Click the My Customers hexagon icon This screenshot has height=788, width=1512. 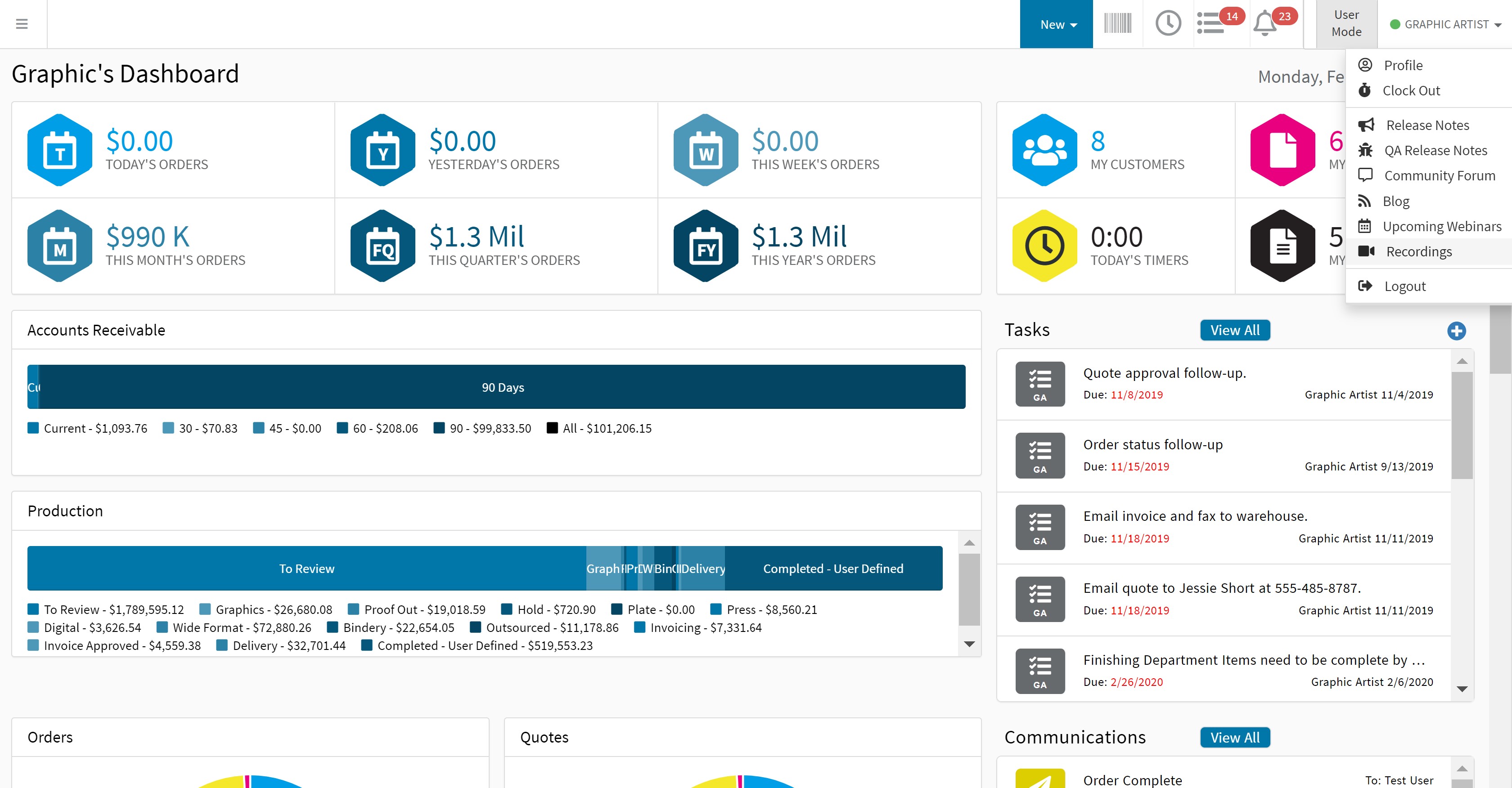[1044, 150]
